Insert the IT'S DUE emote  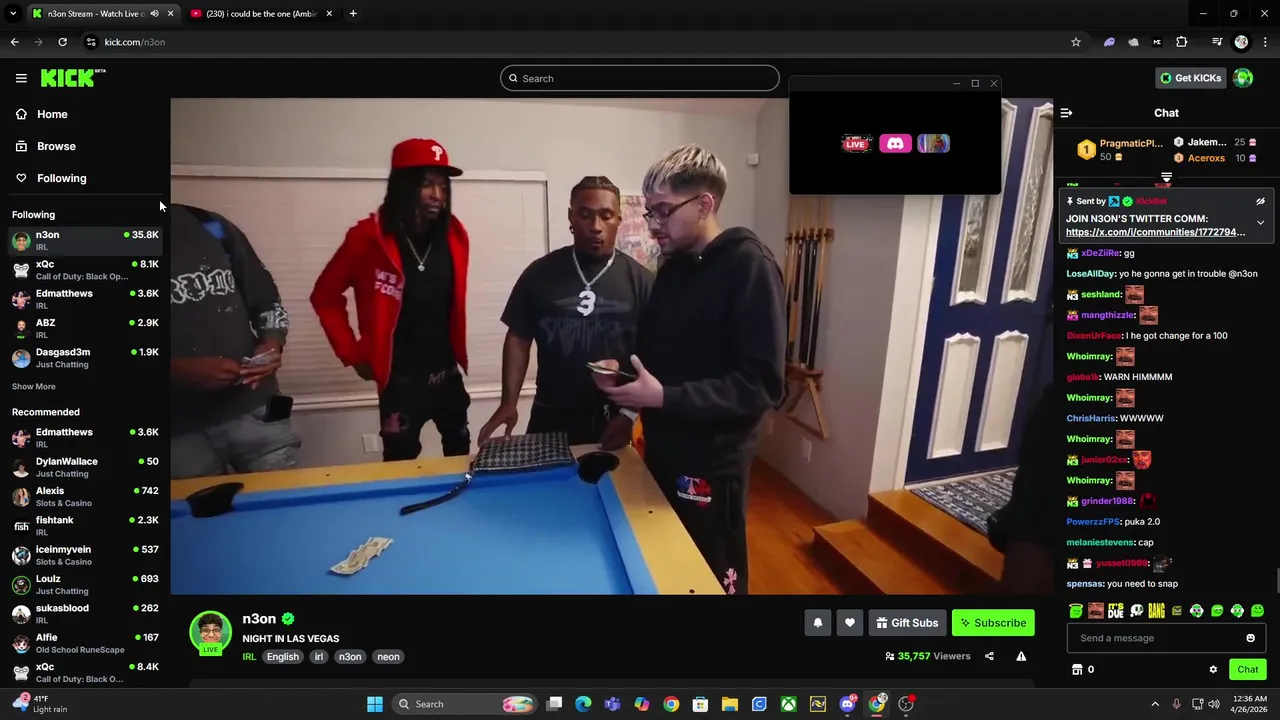pyautogui.click(x=1116, y=611)
